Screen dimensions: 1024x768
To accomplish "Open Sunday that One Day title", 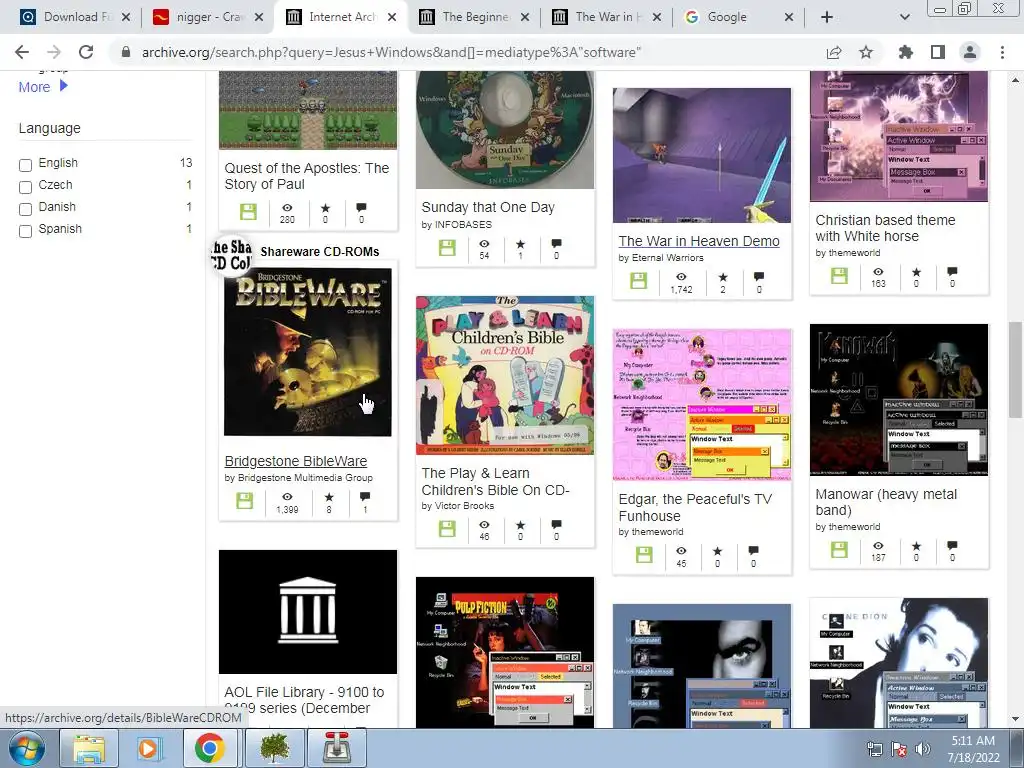I will 488,207.
